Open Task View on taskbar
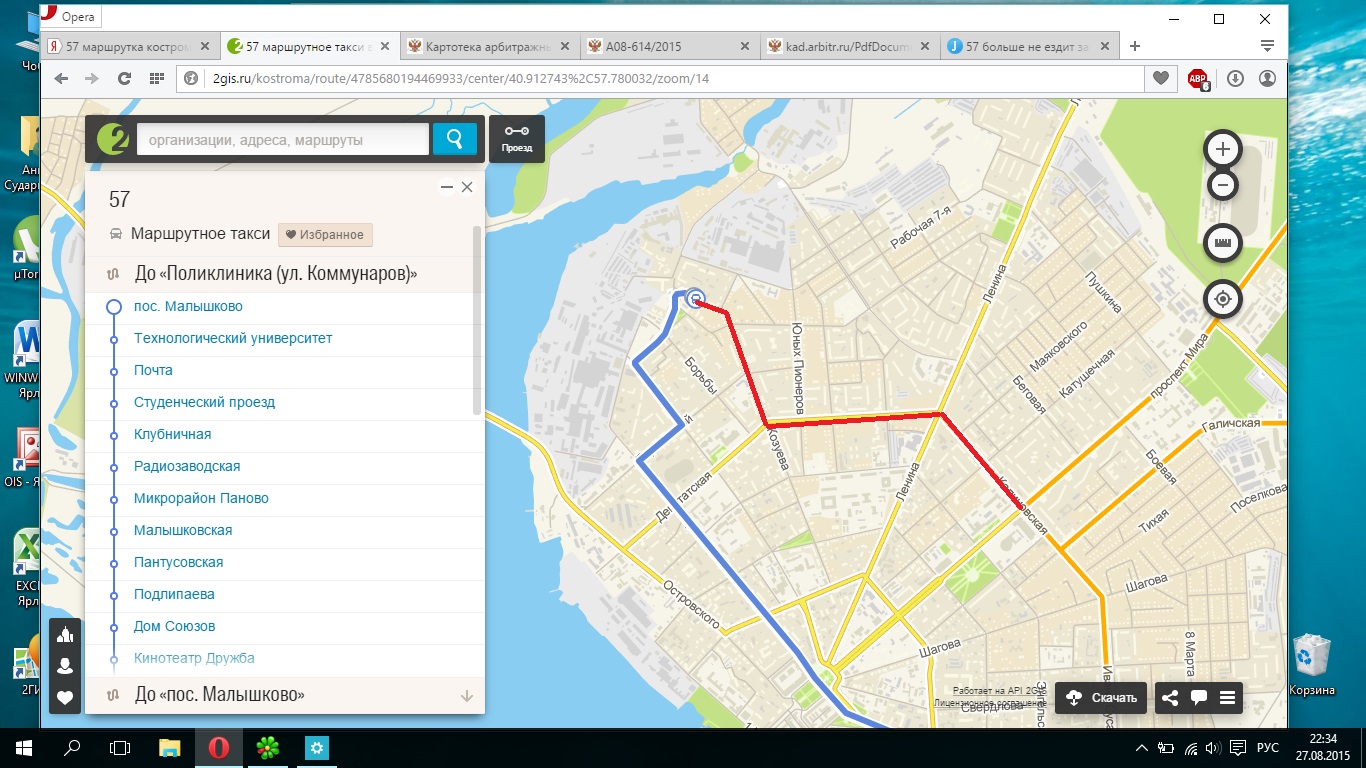The height and width of the screenshot is (768, 1366). pos(120,747)
